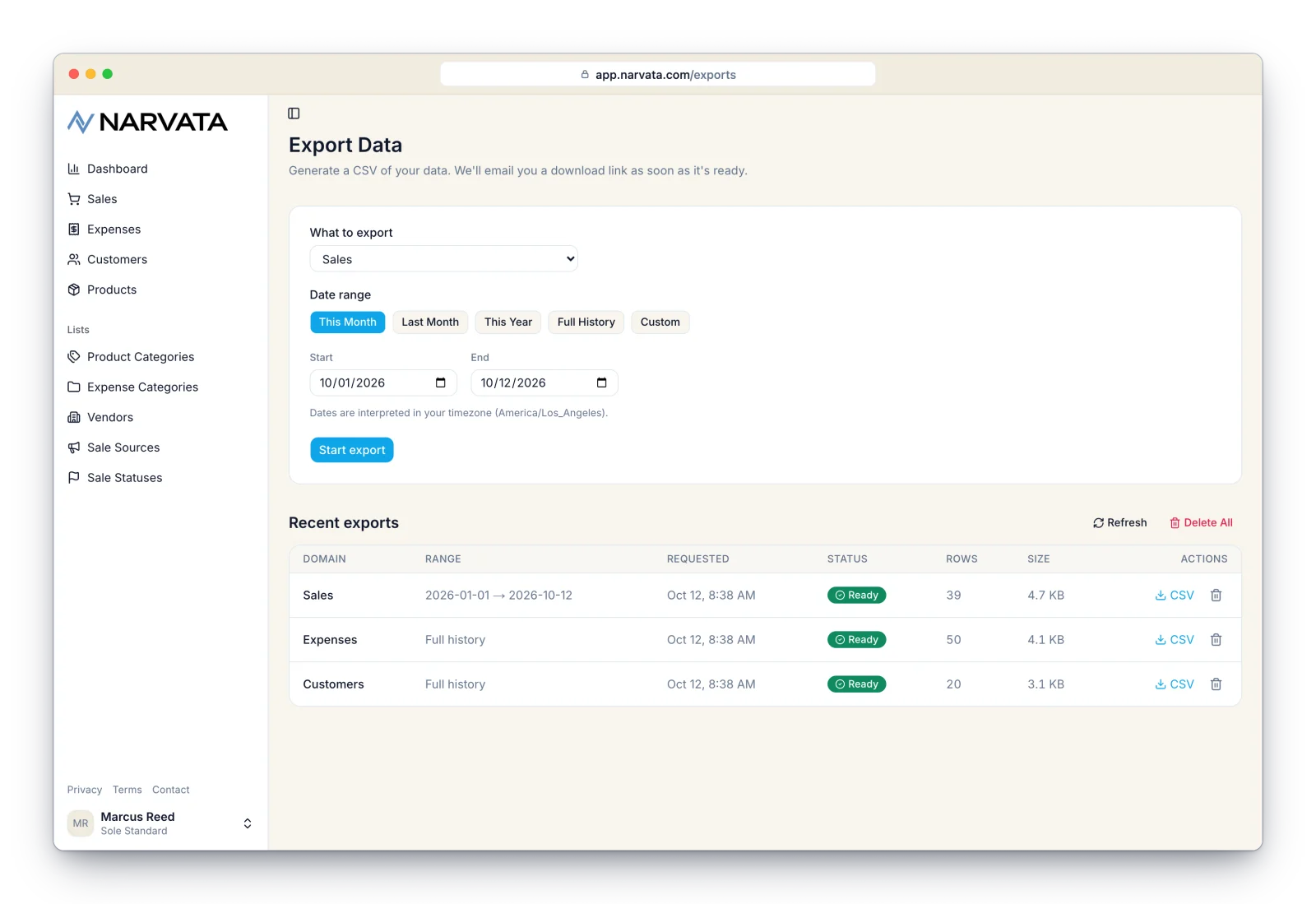Click Delete All exports

[1201, 523]
